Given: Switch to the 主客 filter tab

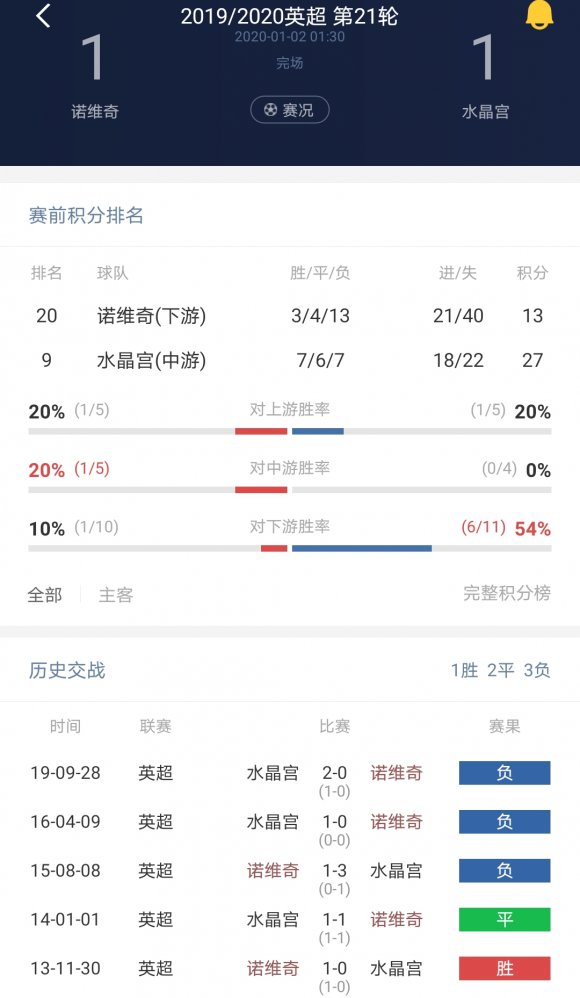Looking at the screenshot, I should click(x=114, y=594).
